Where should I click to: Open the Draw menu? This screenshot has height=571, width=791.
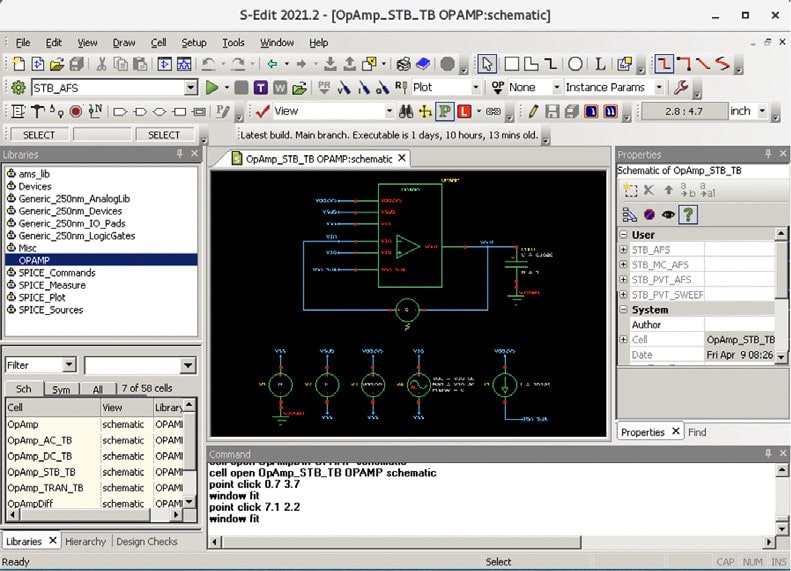click(124, 43)
